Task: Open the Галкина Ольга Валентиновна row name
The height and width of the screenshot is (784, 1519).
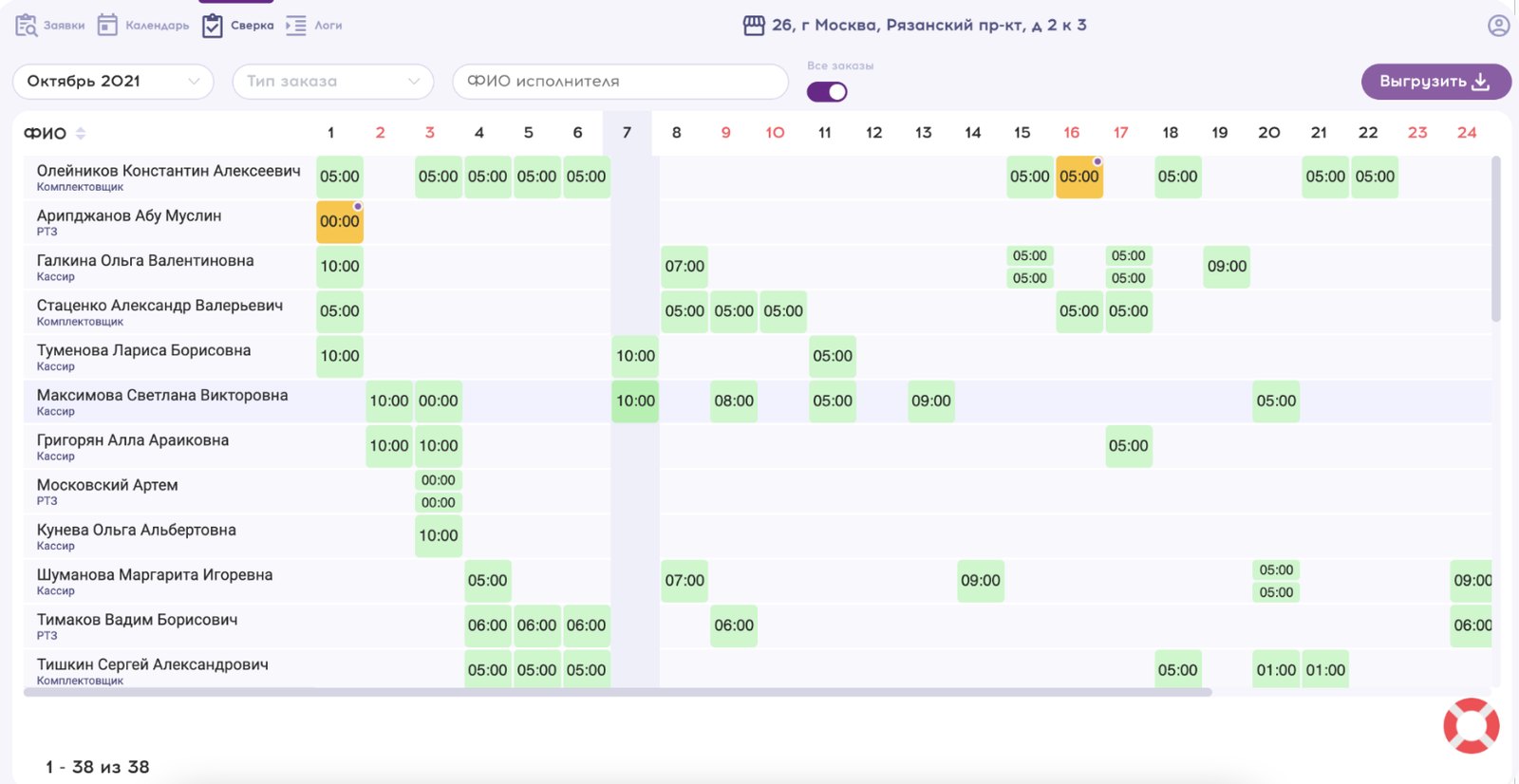Action: click(x=145, y=260)
